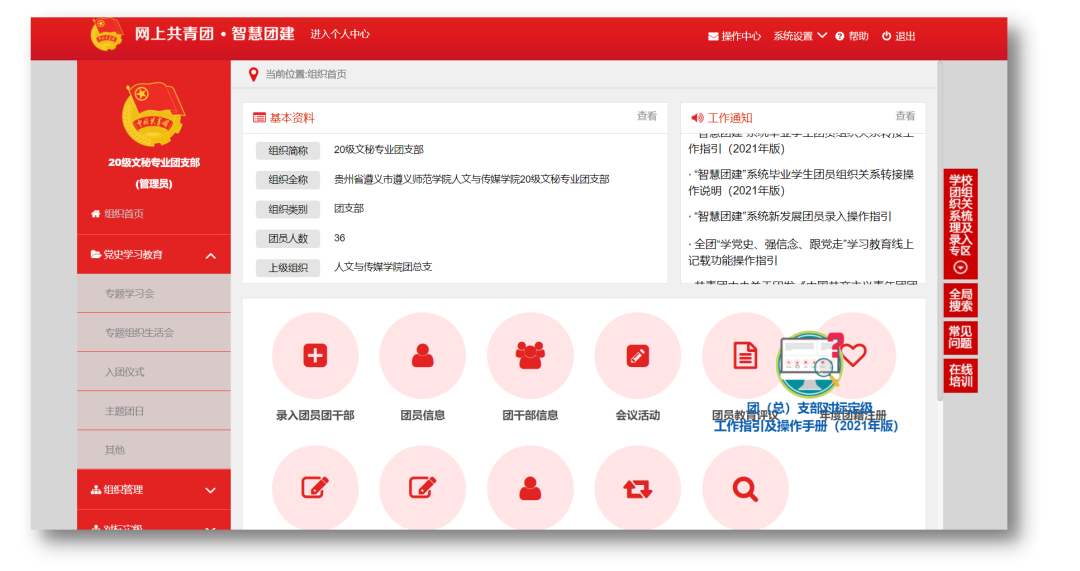Click the magnifier search icon in the second row
This screenshot has height=571, width=1080.
(x=745, y=488)
